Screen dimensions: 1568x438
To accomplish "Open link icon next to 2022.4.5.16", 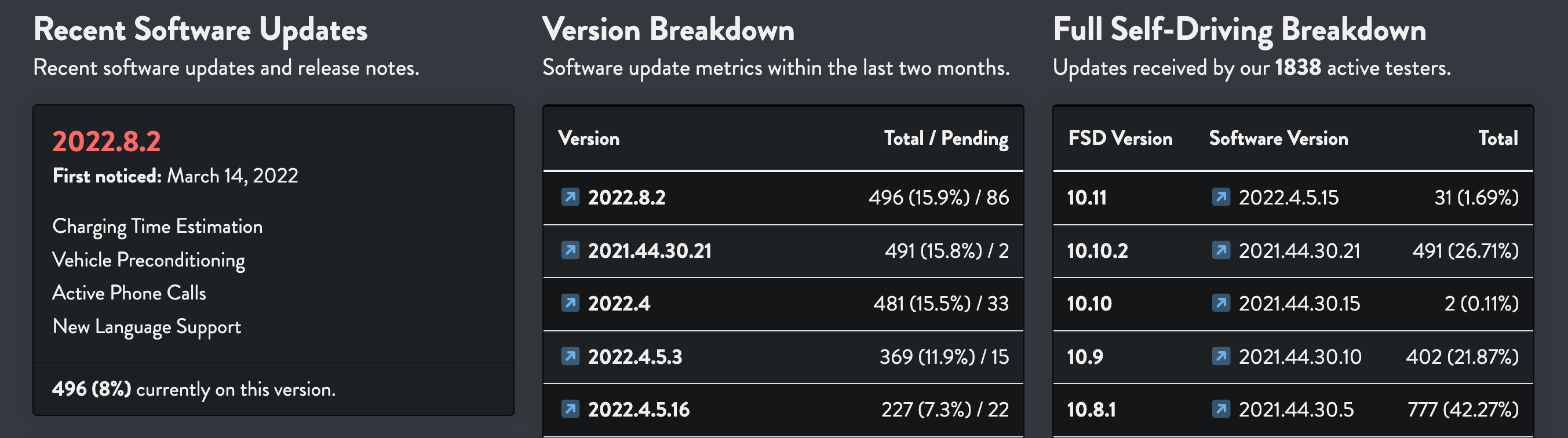I will (570, 409).
